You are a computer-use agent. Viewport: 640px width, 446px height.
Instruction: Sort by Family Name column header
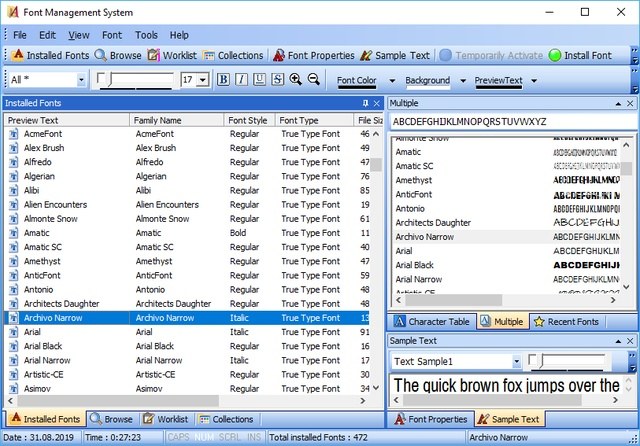[176, 120]
